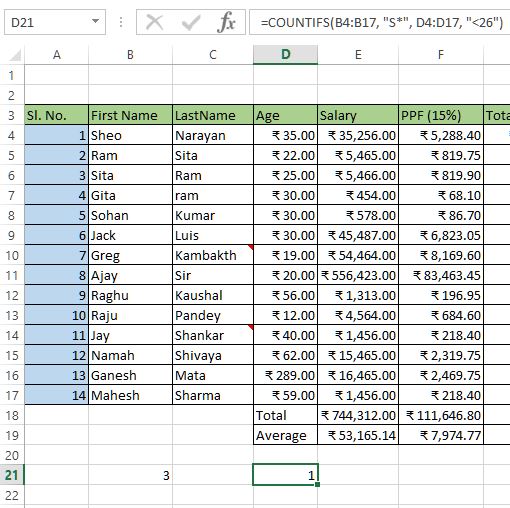Click the "Age" header cell
The image size is (510, 508).
click(285, 115)
